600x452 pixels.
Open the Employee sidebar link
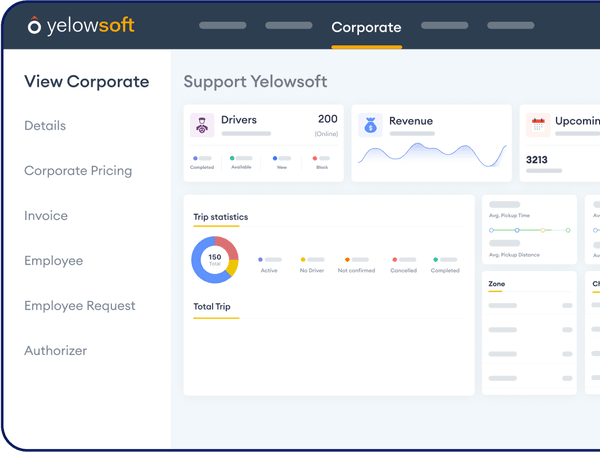(54, 261)
